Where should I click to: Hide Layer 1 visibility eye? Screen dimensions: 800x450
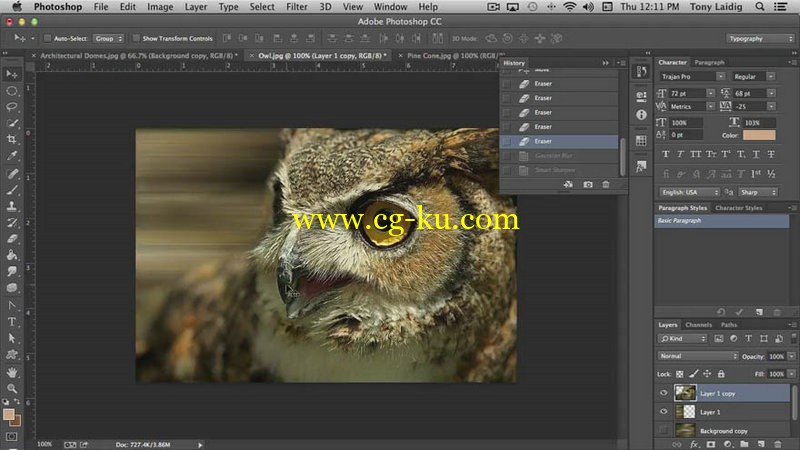(663, 411)
